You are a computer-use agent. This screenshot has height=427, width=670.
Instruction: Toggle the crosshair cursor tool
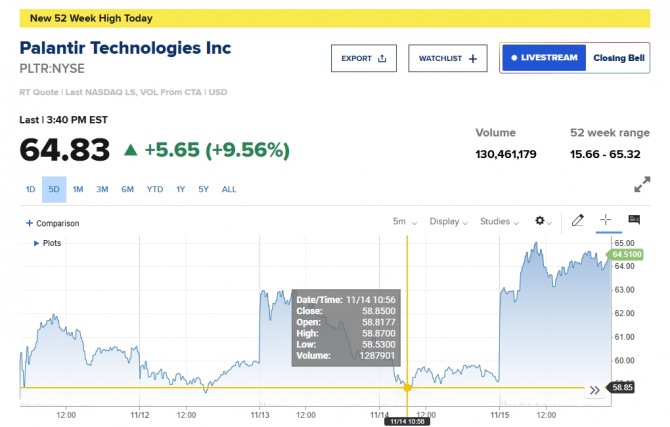pyautogui.click(x=605, y=221)
